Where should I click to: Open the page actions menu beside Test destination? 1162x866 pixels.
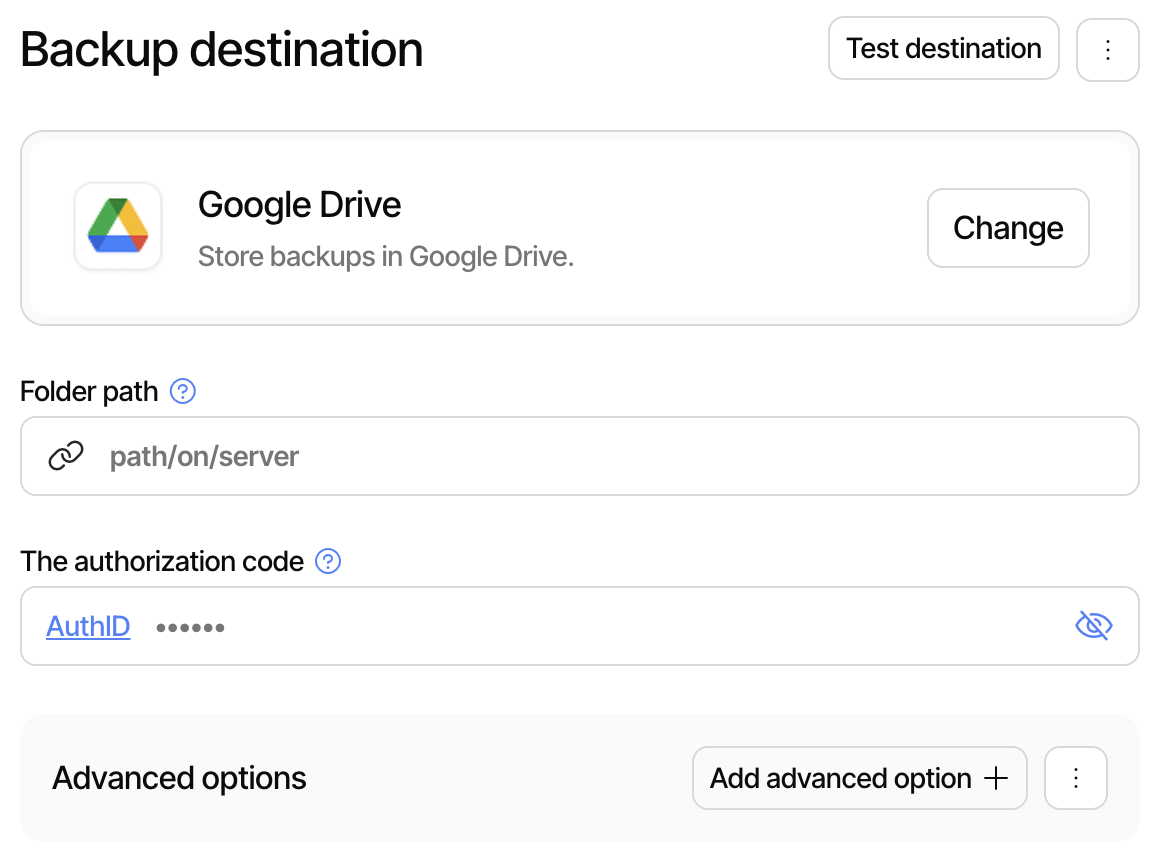pos(1108,48)
